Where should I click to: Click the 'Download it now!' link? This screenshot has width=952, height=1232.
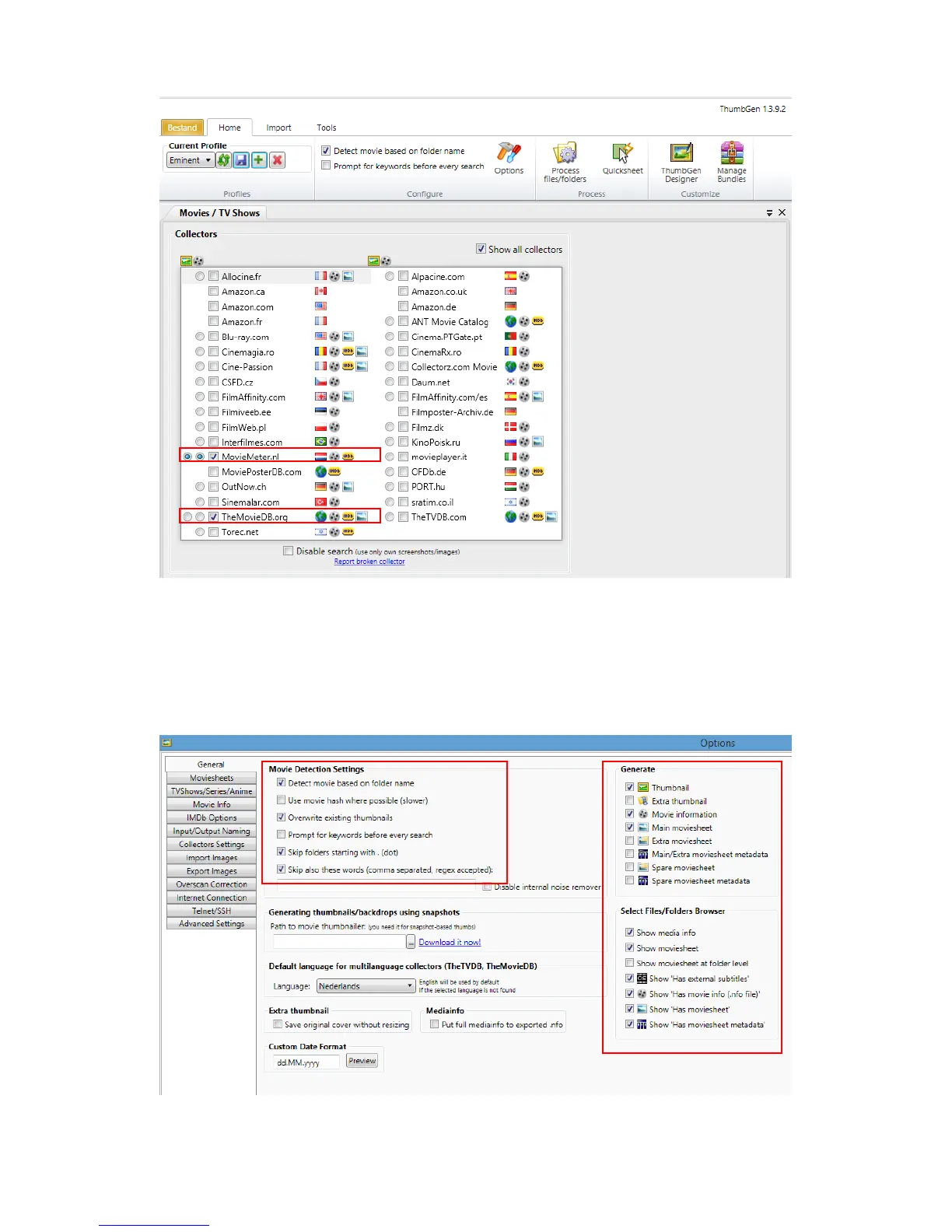pyautogui.click(x=450, y=942)
